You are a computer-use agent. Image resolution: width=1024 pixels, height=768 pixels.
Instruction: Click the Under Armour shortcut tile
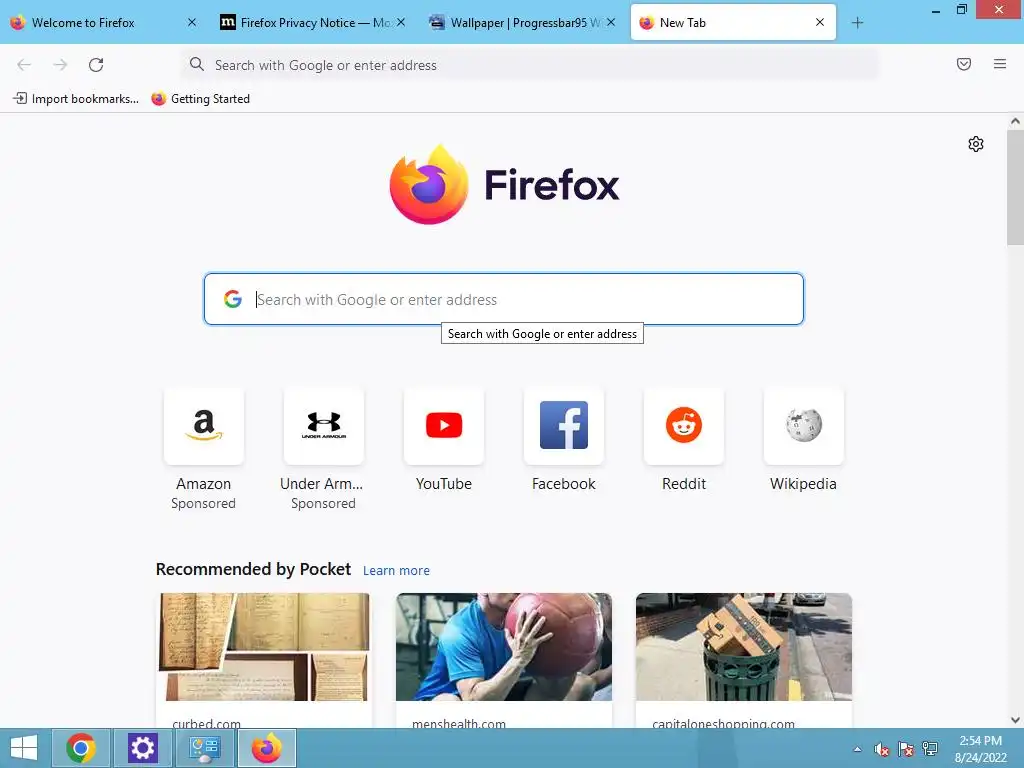tap(324, 426)
